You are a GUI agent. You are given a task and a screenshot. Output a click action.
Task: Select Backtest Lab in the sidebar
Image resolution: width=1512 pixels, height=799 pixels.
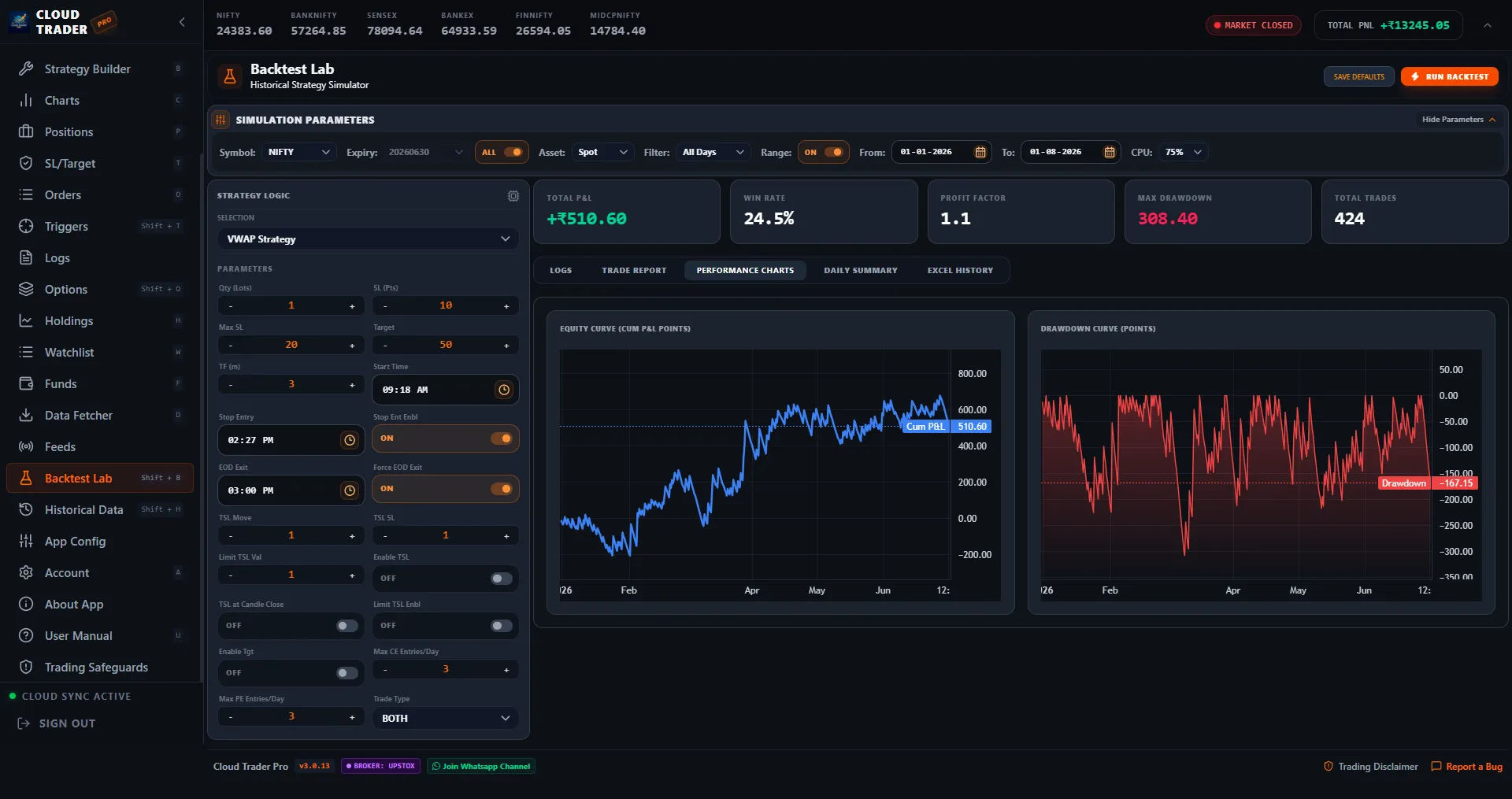point(100,478)
